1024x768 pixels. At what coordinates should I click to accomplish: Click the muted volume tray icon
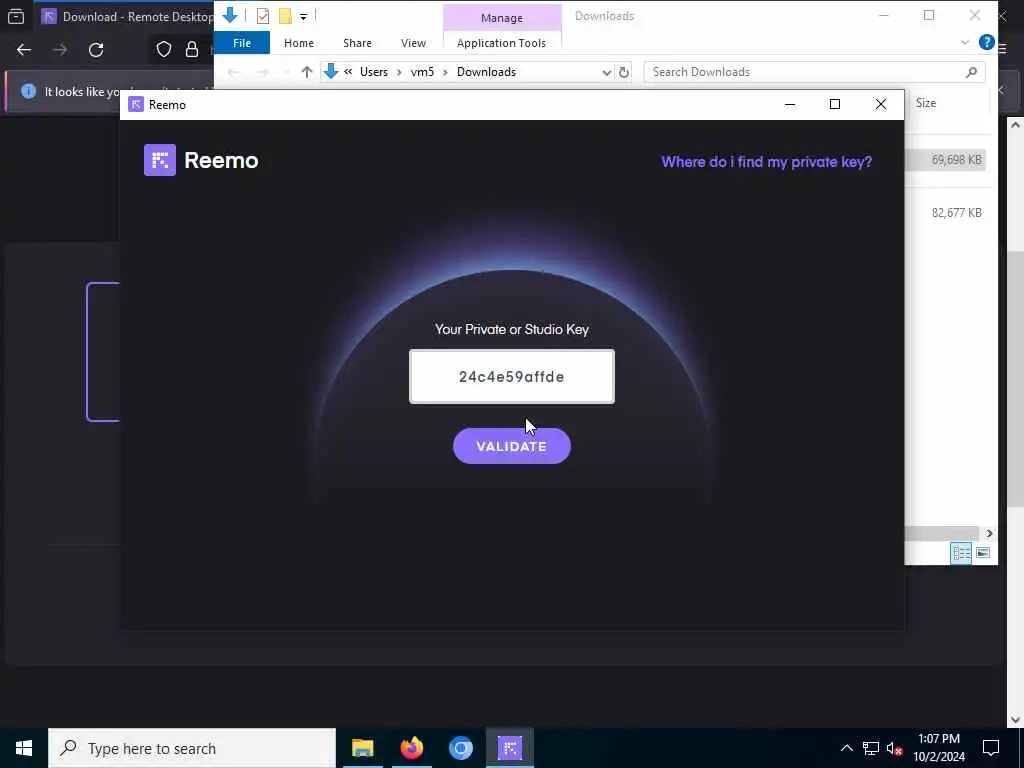894,748
